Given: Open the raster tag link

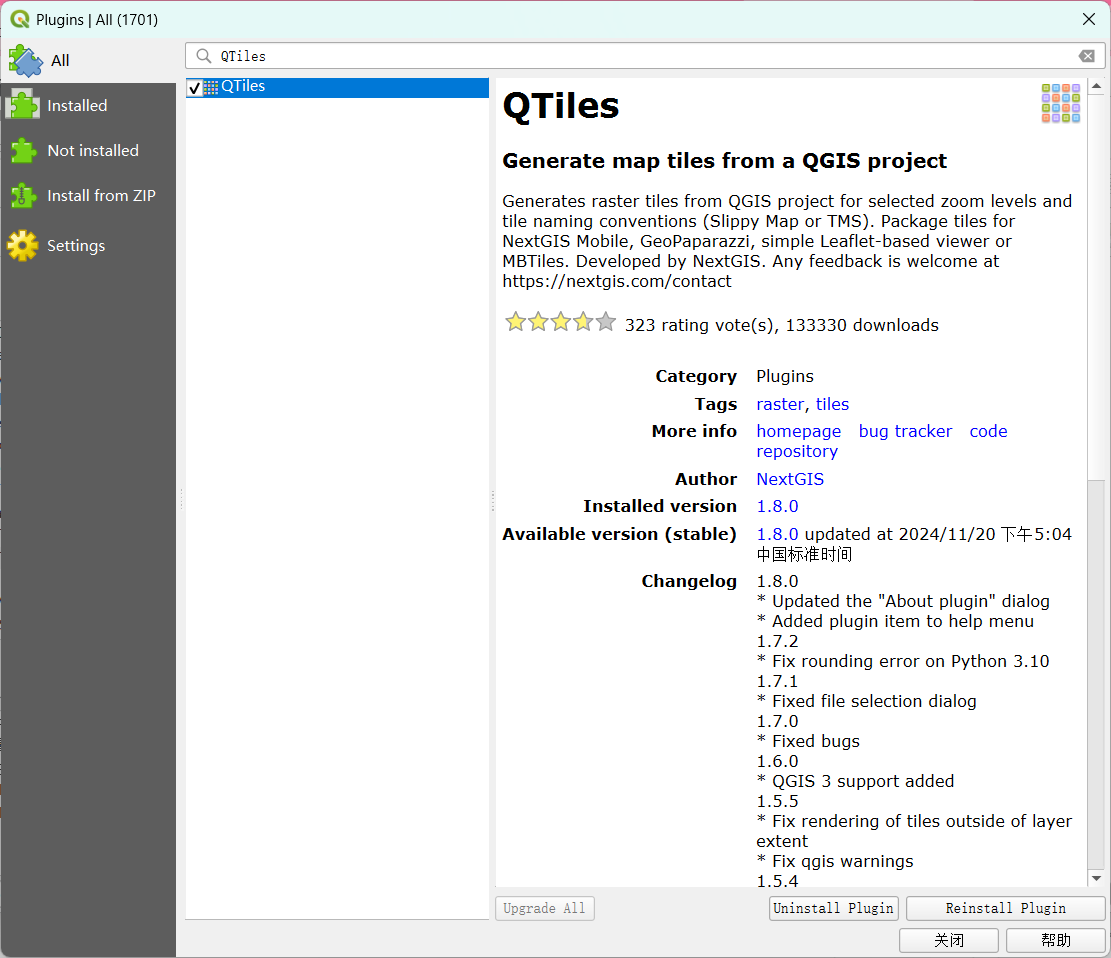Looking at the screenshot, I should pyautogui.click(x=780, y=404).
